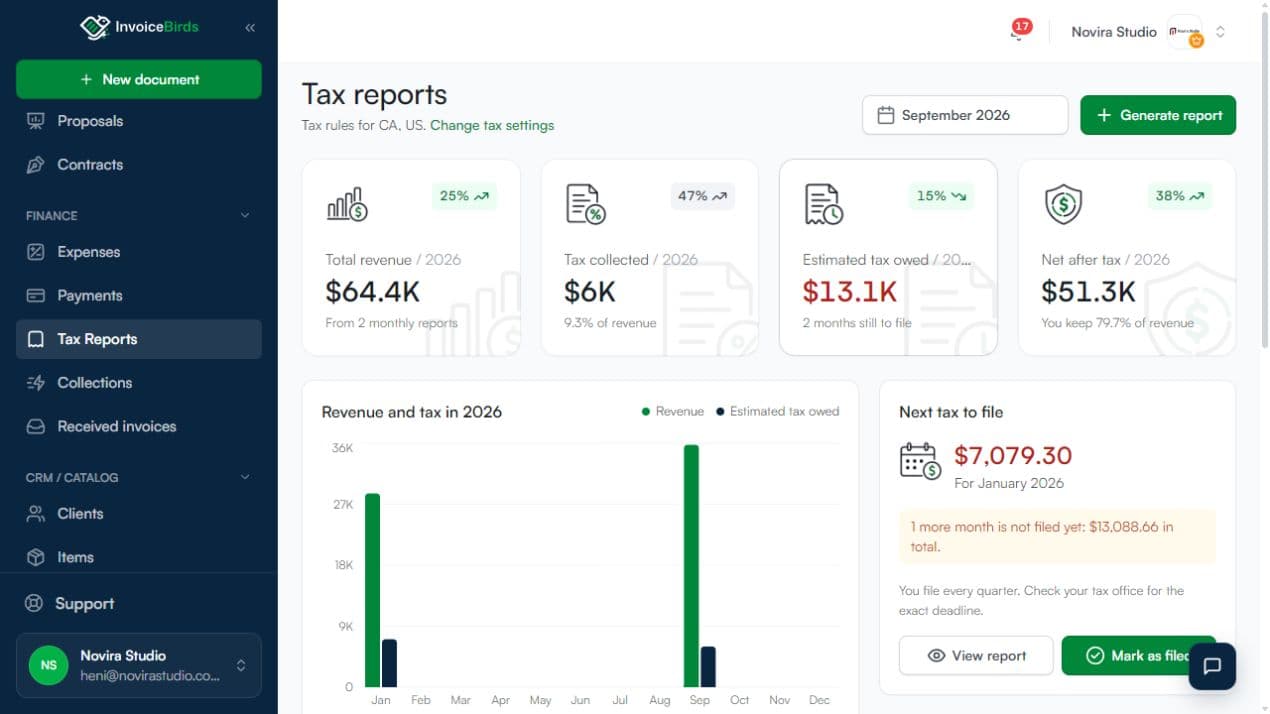Click the Contracts pen icon
Screen dimensions: 1270x714
pos(36,165)
